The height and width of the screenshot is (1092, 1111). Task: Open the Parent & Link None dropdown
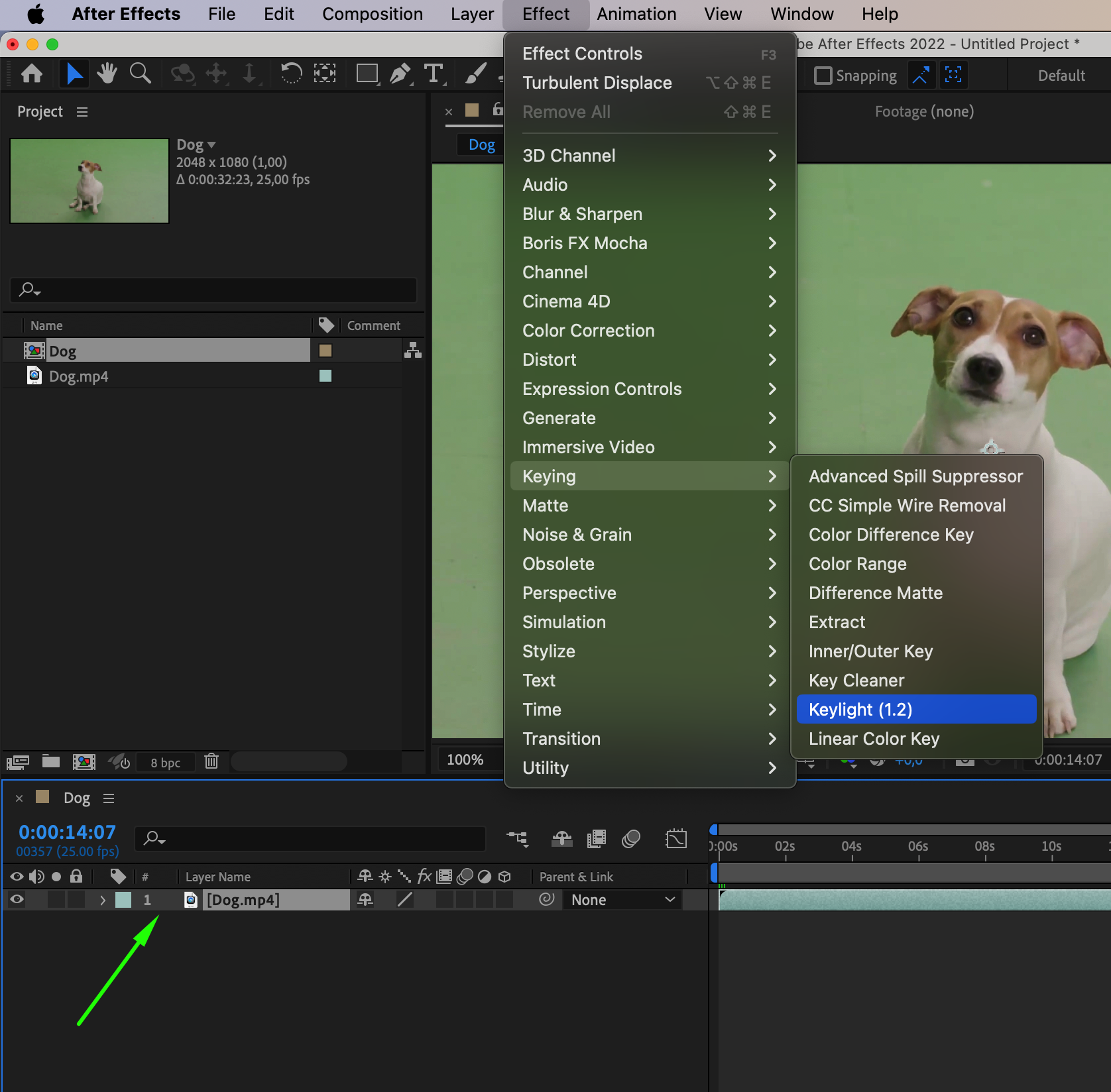pos(622,900)
